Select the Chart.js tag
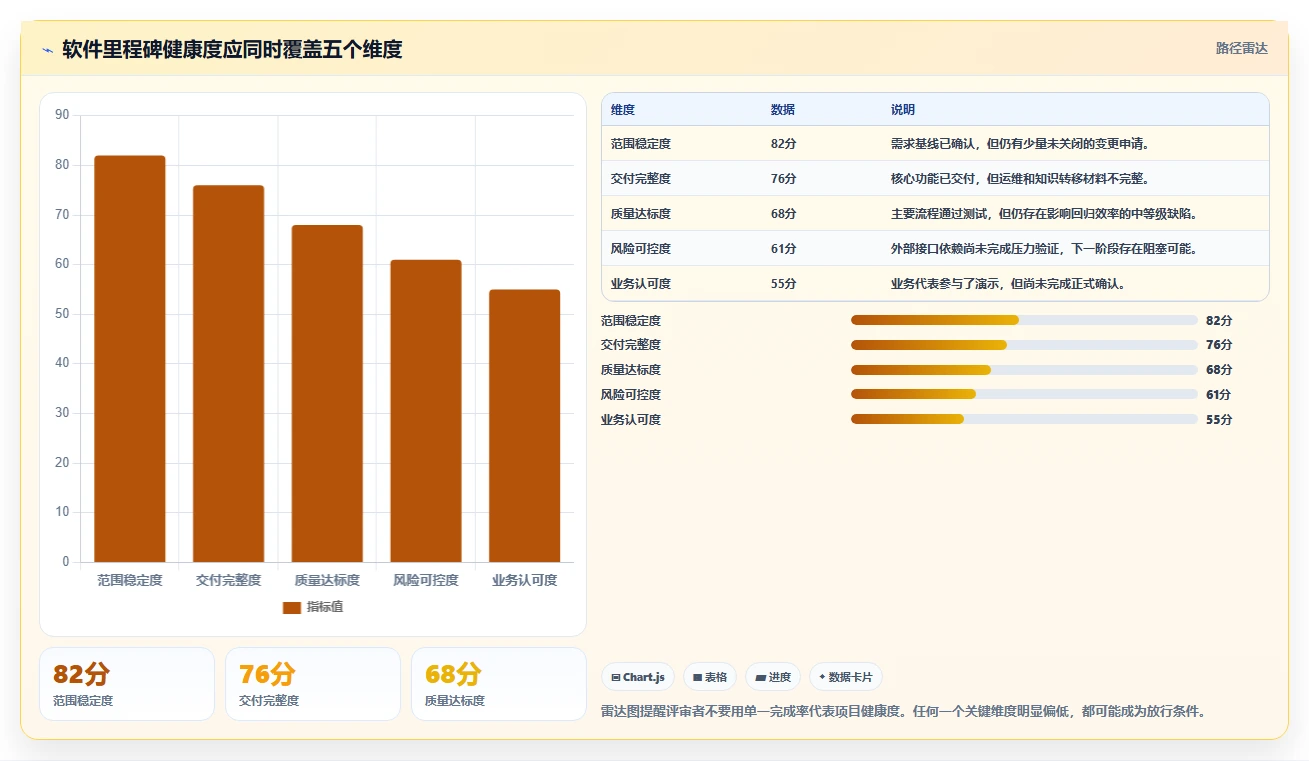This screenshot has width=1309, height=761. click(x=638, y=677)
